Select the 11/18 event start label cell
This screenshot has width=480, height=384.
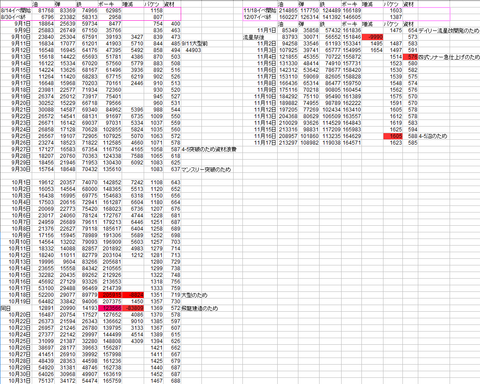[260, 11]
